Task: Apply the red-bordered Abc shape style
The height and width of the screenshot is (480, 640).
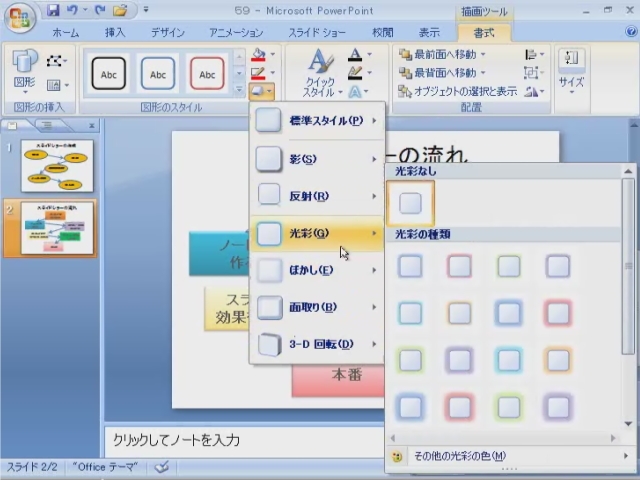Action: pyautogui.click(x=207, y=74)
